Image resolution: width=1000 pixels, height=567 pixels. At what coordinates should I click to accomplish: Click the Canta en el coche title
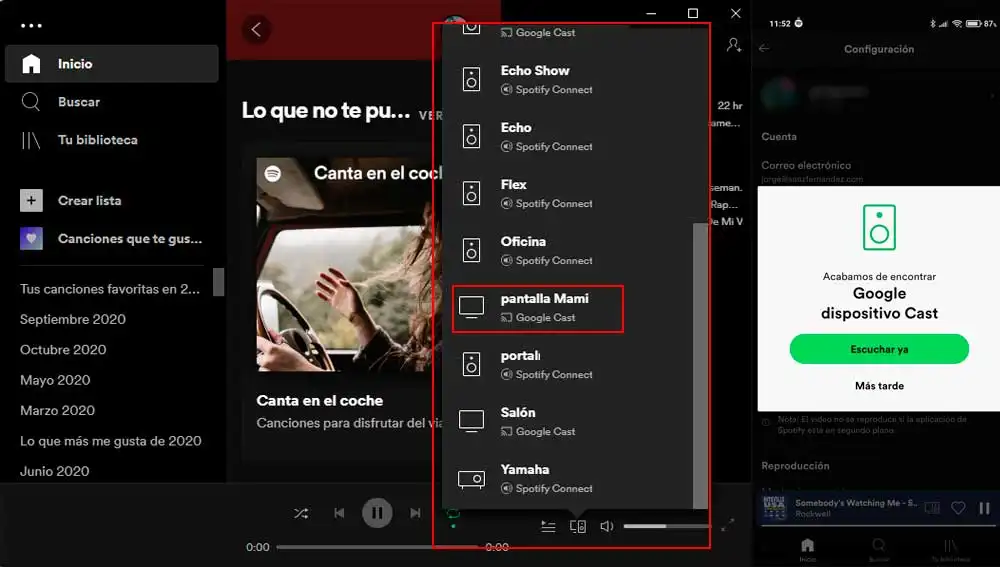320,401
